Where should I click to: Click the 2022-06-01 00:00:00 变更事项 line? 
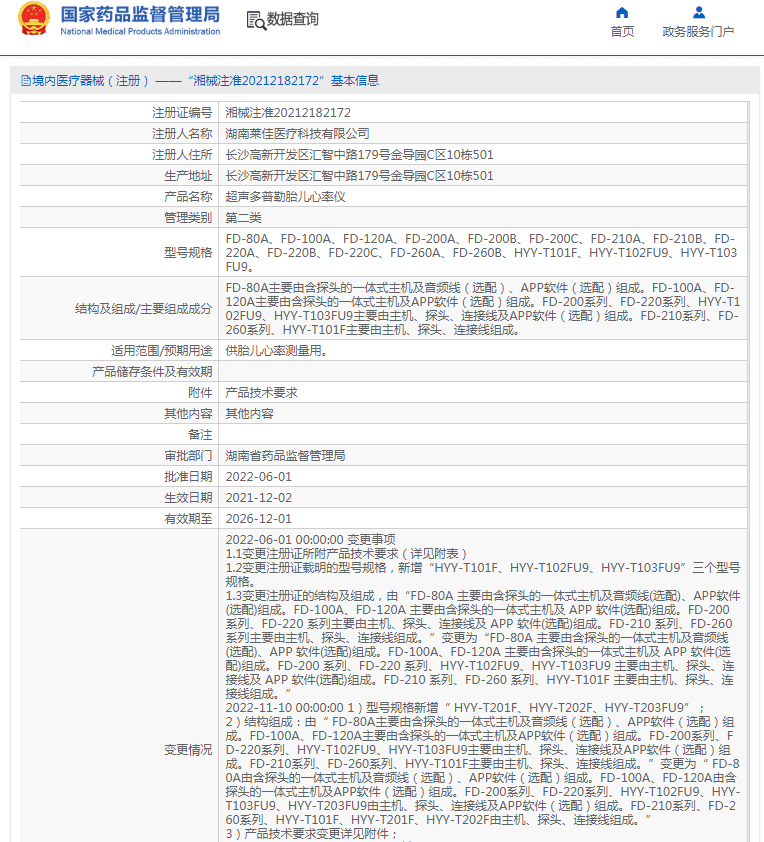tap(310, 540)
